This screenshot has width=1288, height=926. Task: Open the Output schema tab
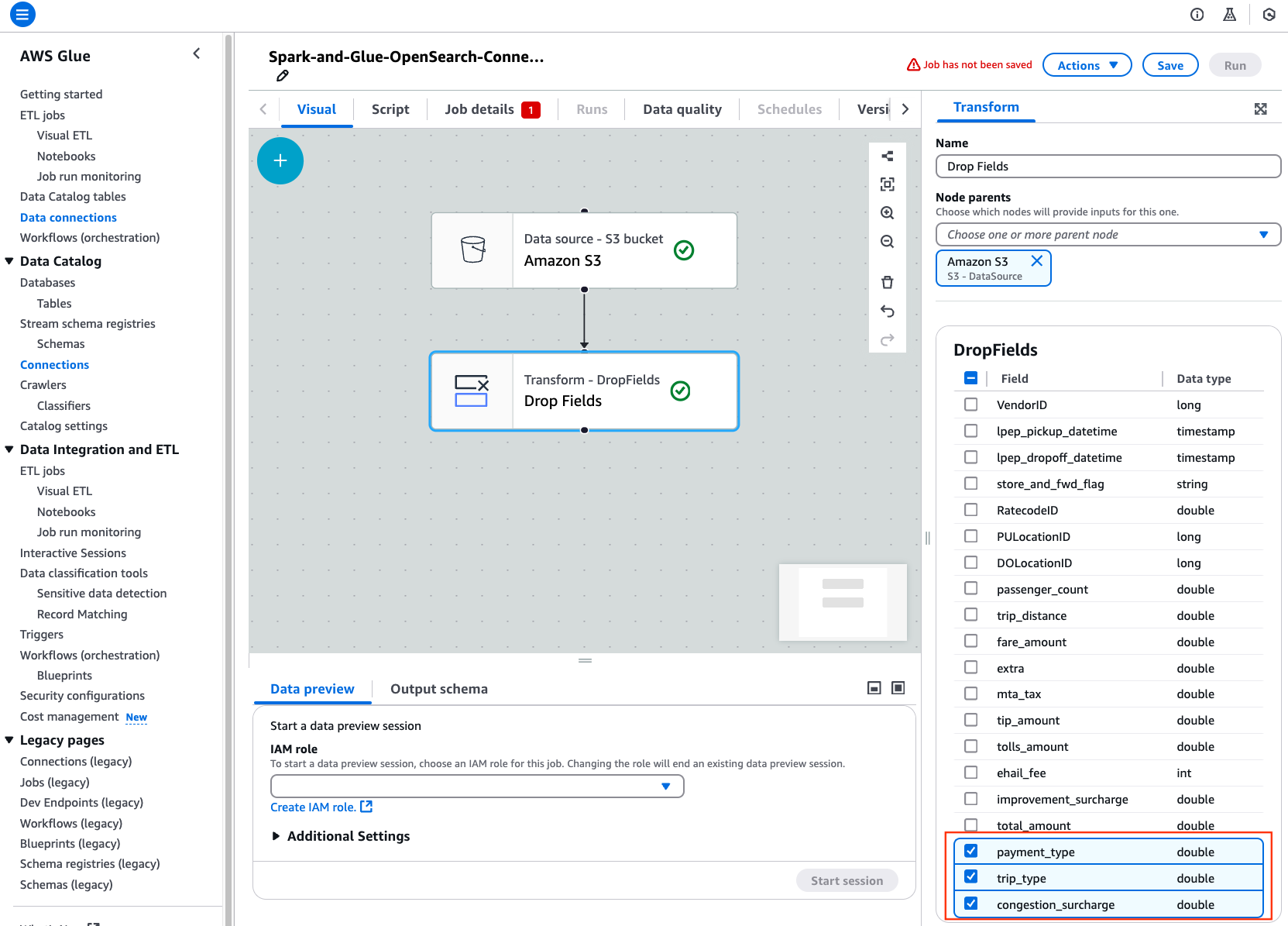439,688
